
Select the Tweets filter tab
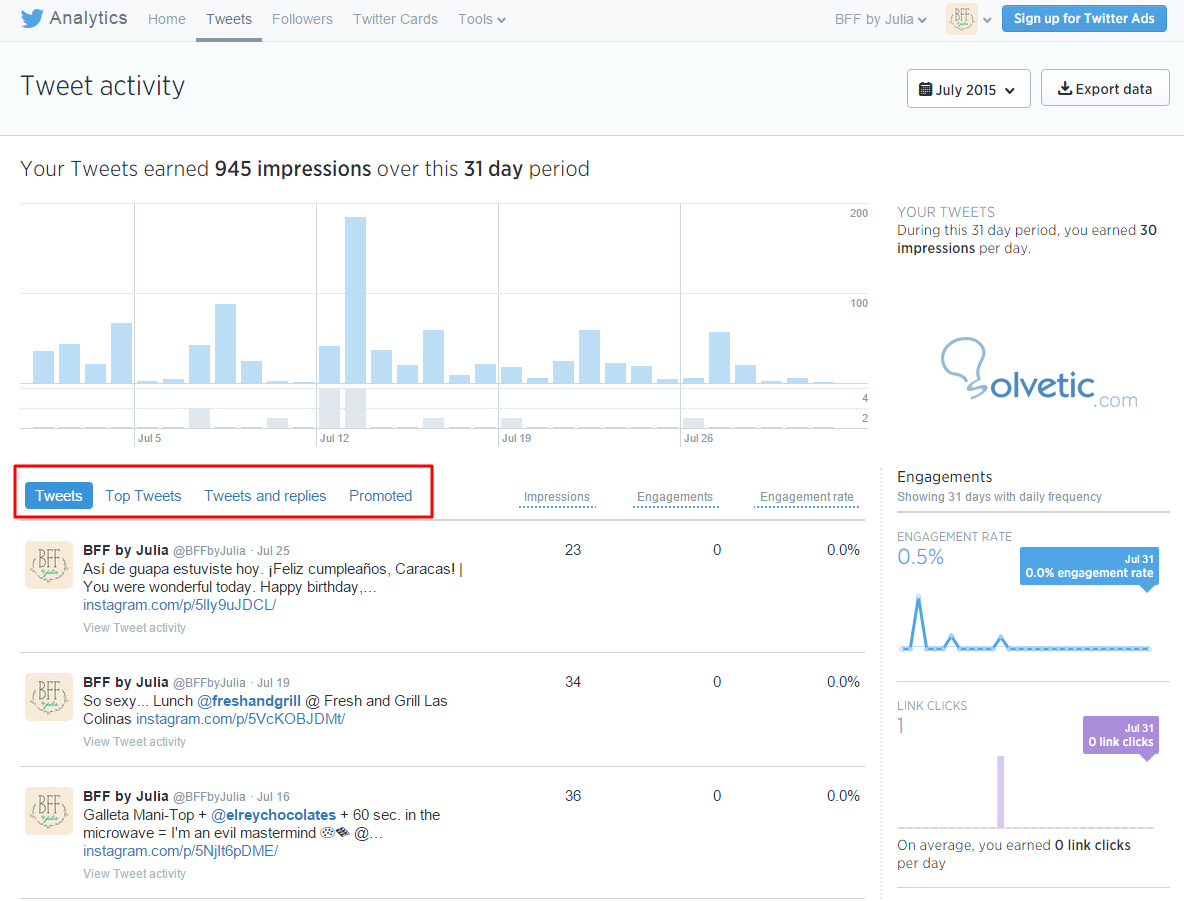59,495
